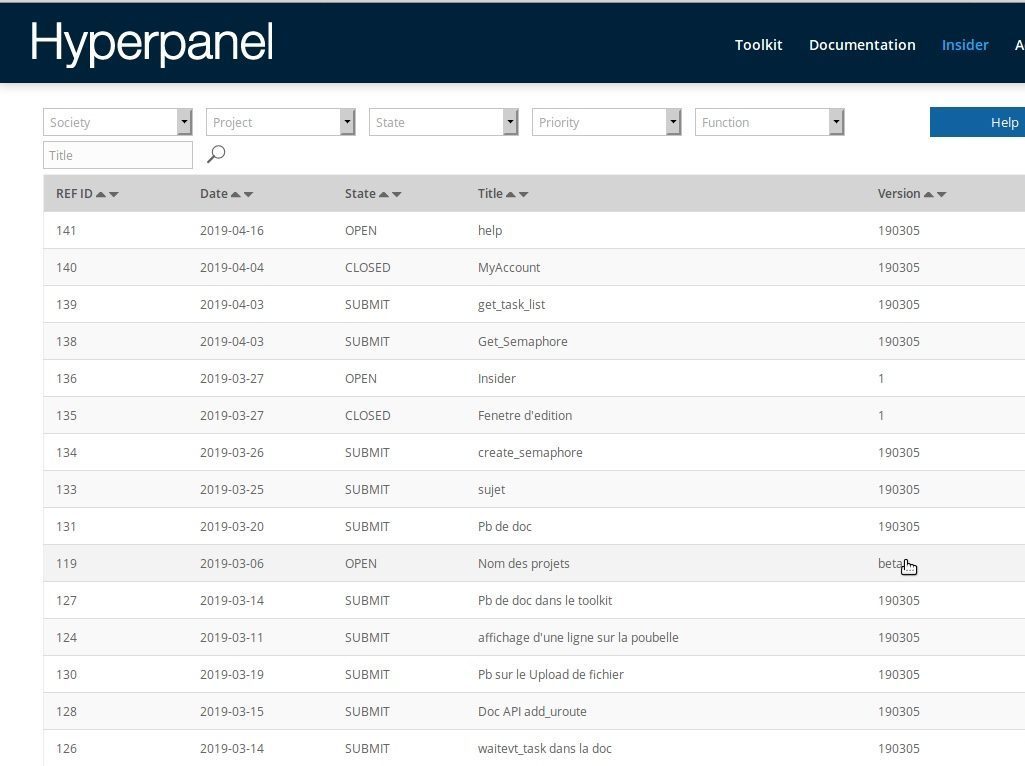Sort the Title column descending
Screen dimensions: 1025x766
click(x=523, y=194)
